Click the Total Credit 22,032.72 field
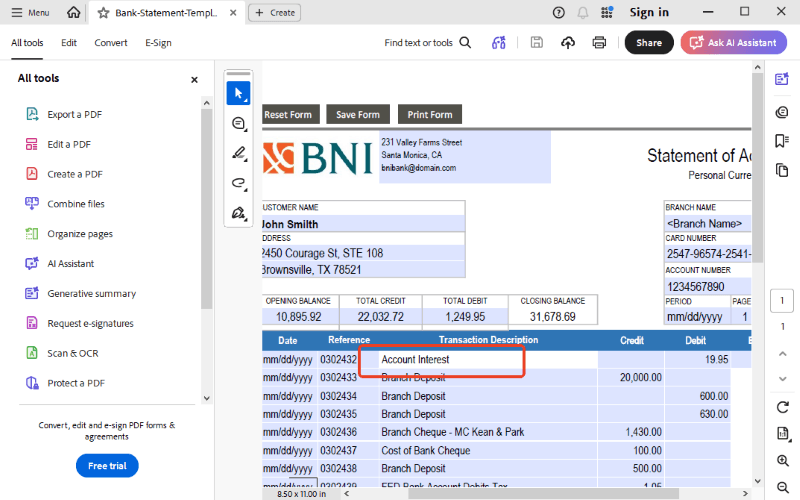Image resolution: width=800 pixels, height=500 pixels. coord(381,317)
